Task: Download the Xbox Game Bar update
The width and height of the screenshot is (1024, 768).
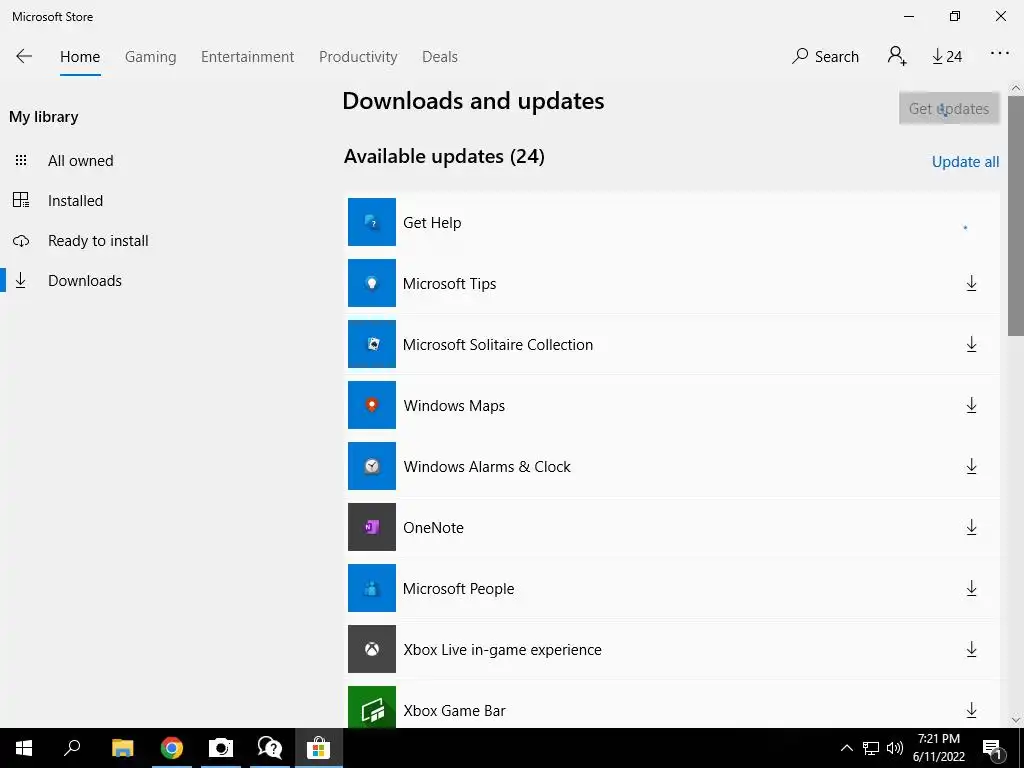Action: (x=971, y=710)
